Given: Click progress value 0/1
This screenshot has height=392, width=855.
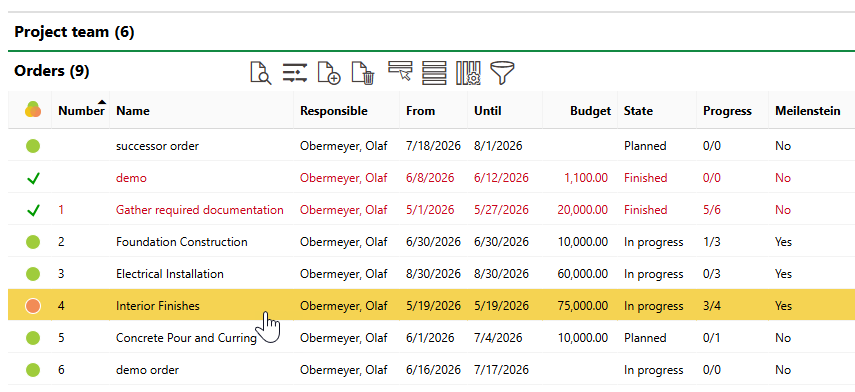Looking at the screenshot, I should [712, 338].
